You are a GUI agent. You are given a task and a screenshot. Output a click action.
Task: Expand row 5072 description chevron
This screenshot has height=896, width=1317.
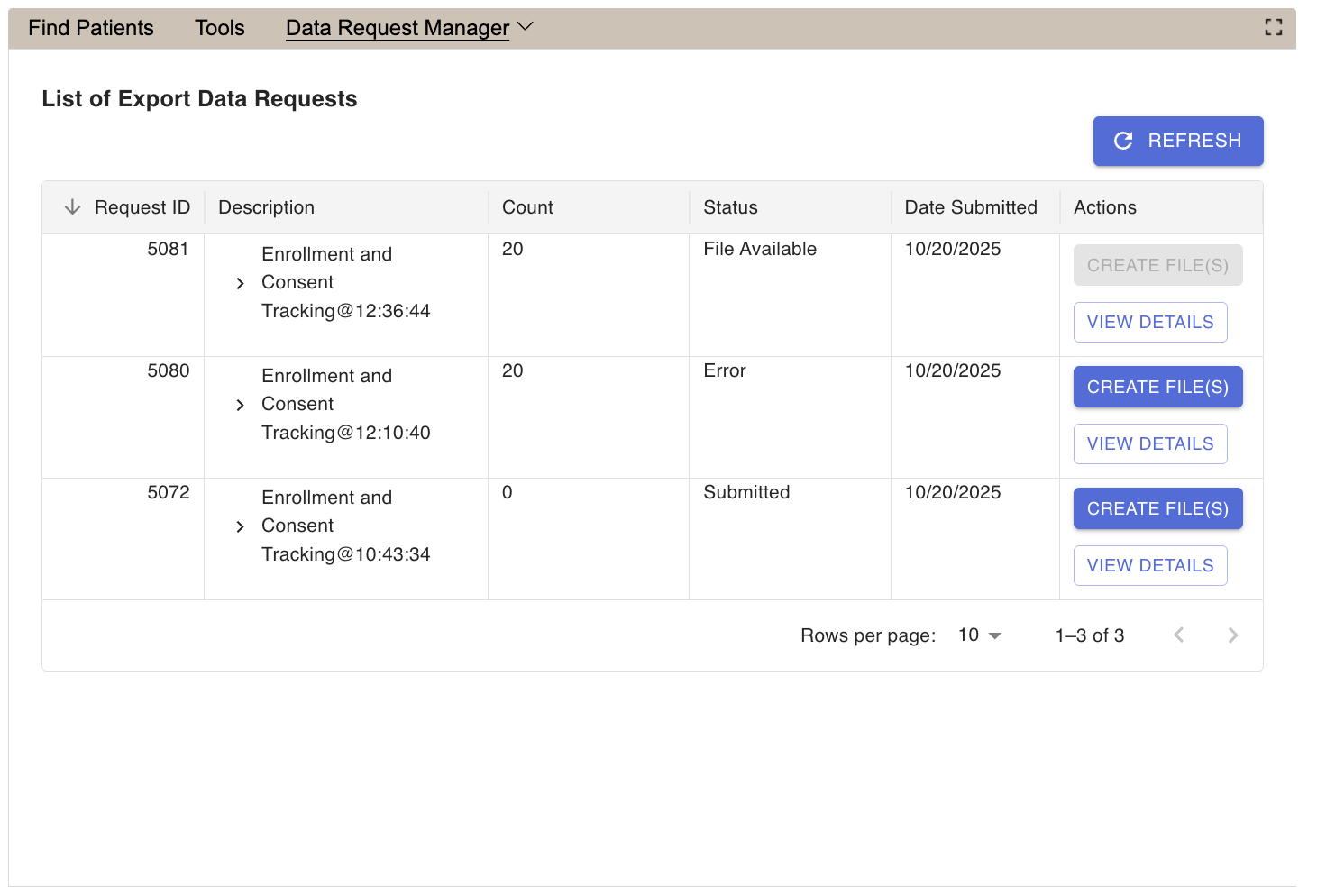coord(240,526)
